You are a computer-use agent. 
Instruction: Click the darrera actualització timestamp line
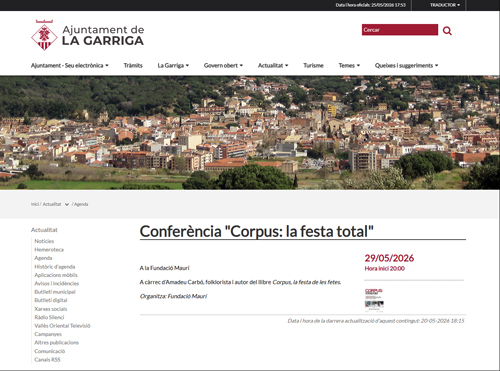[x=376, y=321]
